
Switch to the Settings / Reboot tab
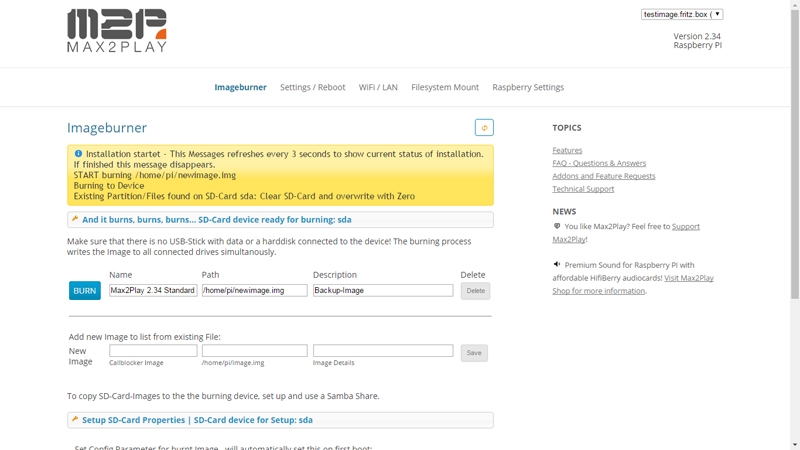coord(312,87)
